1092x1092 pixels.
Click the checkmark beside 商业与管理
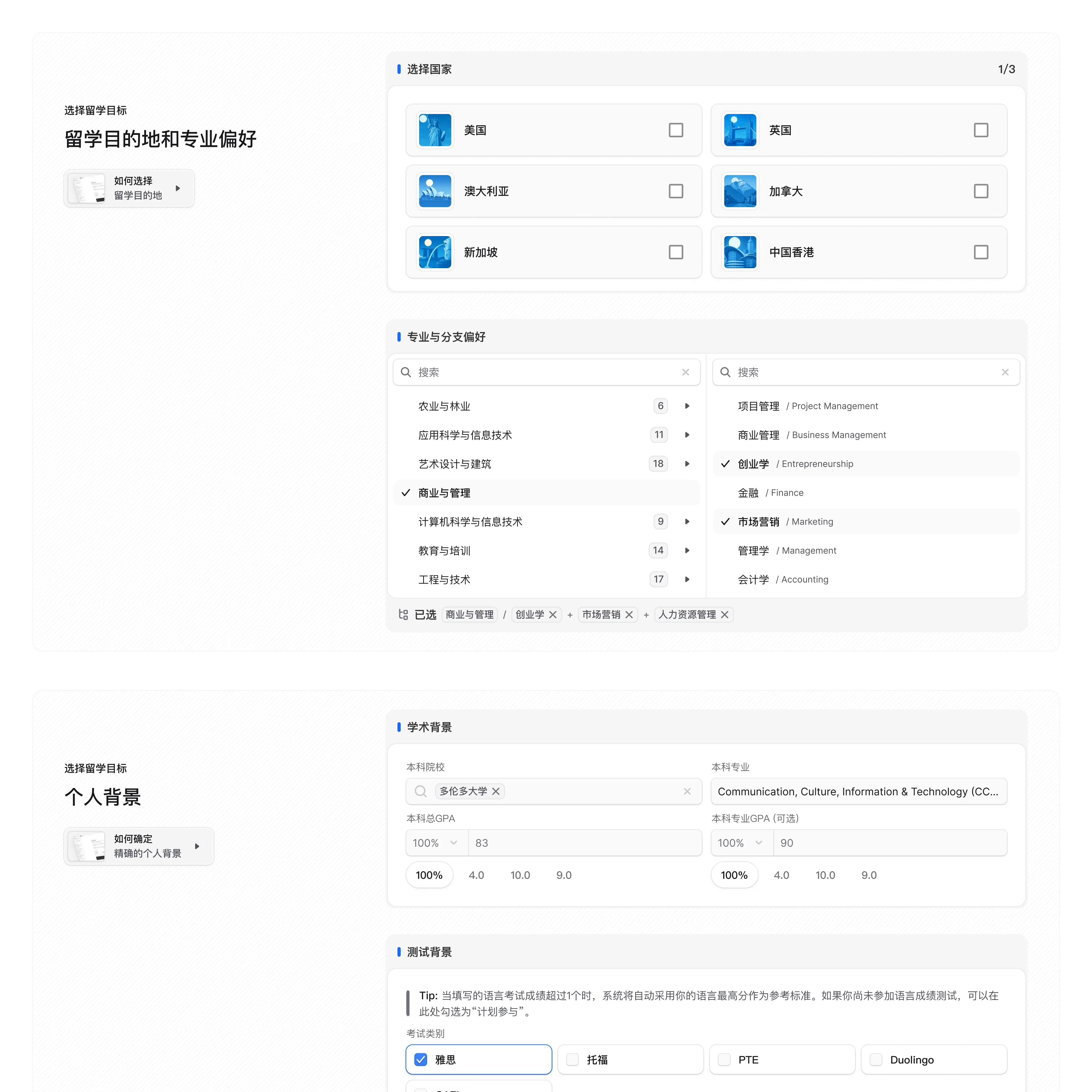406,492
